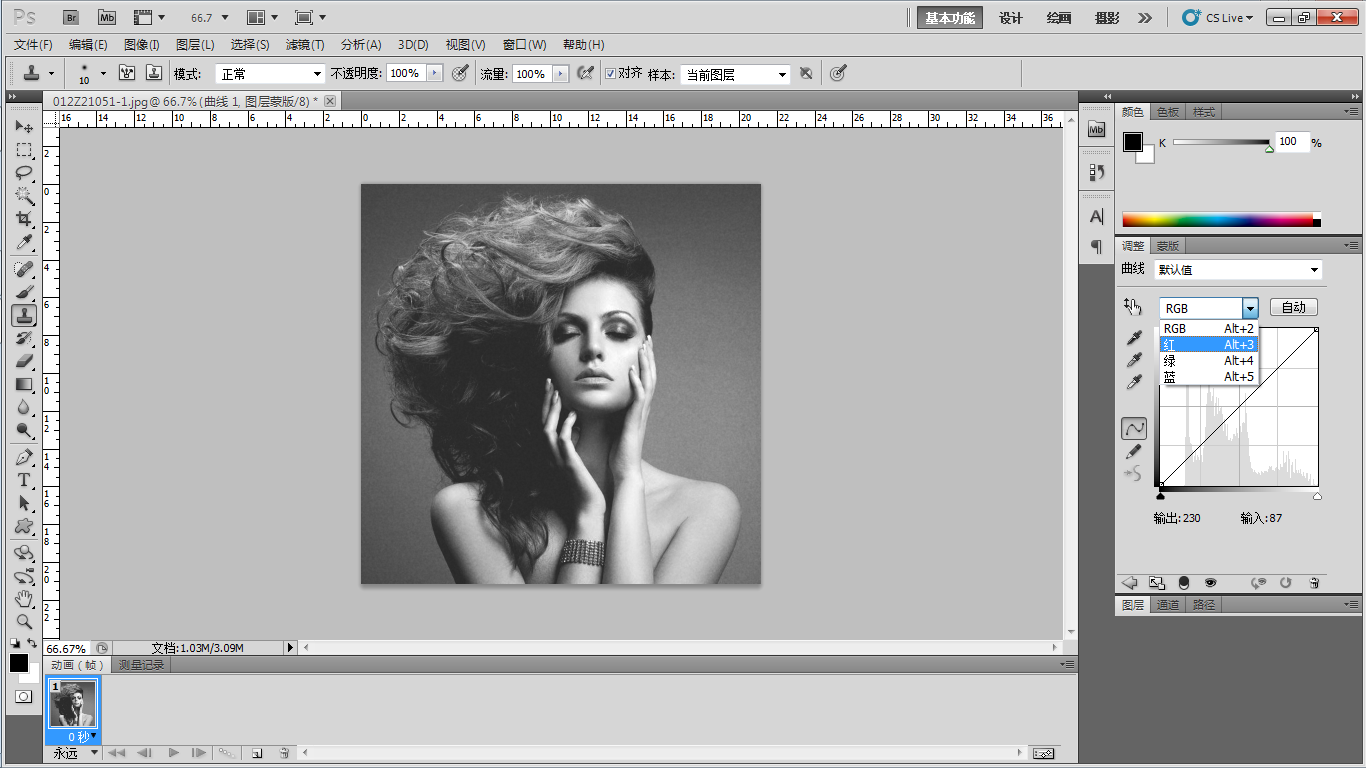Select the Pen tool
The width and height of the screenshot is (1366, 768).
pos(24,457)
